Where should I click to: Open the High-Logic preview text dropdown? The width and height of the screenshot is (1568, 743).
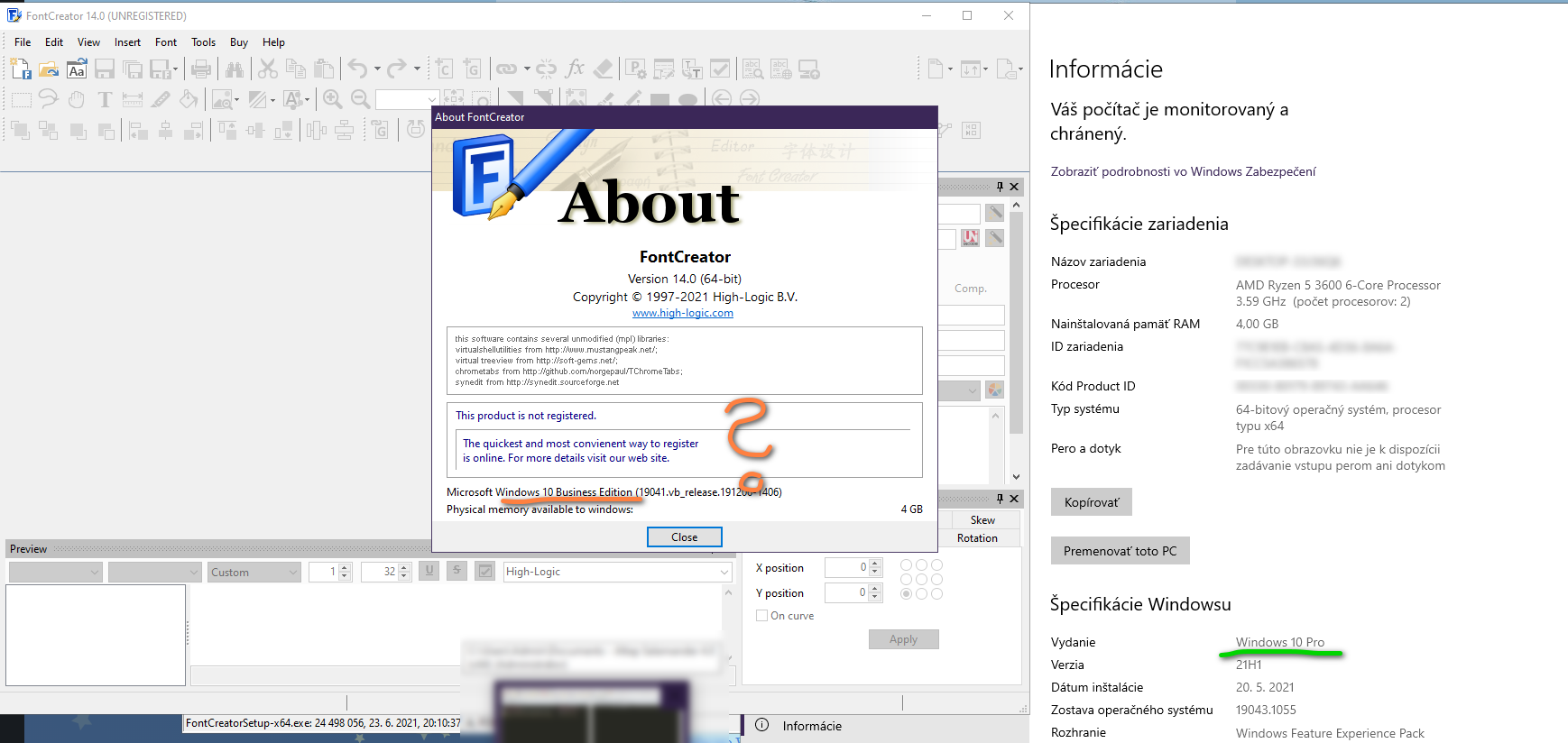[x=617, y=572]
